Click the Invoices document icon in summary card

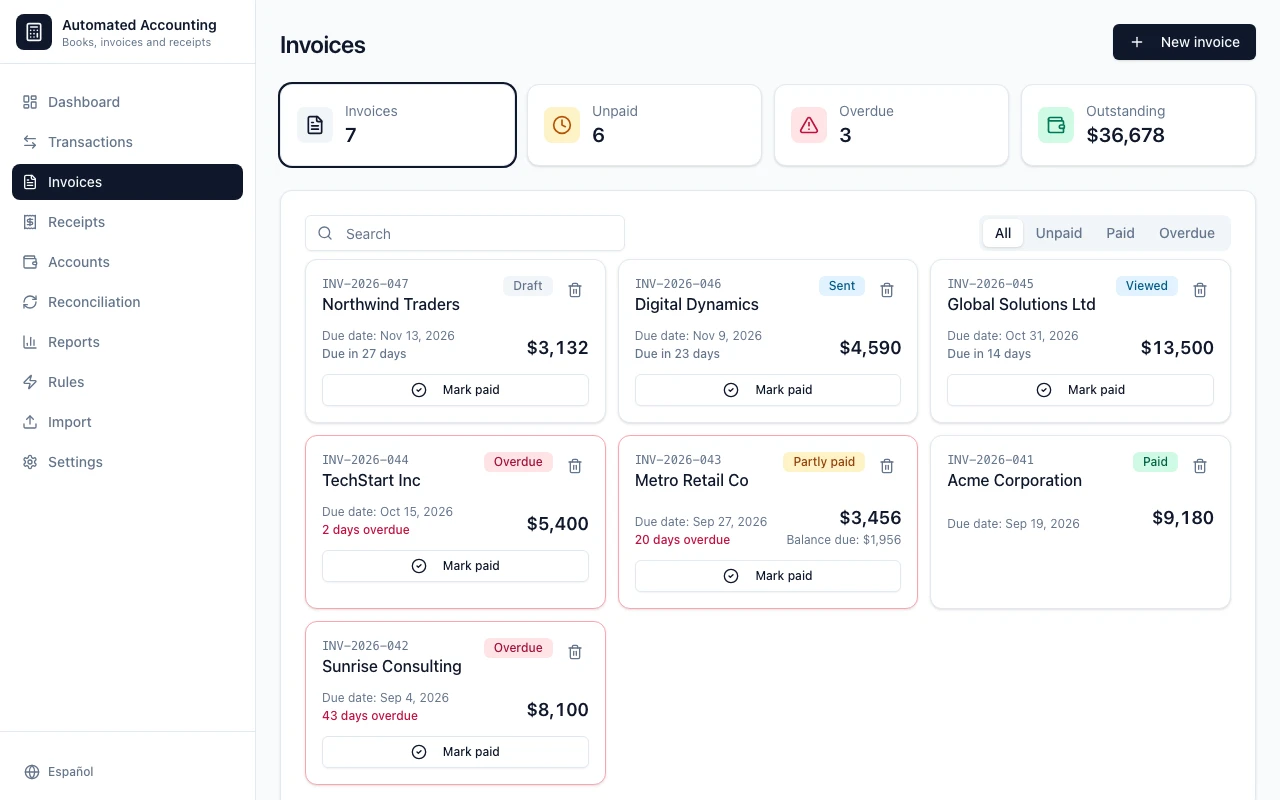click(x=315, y=125)
